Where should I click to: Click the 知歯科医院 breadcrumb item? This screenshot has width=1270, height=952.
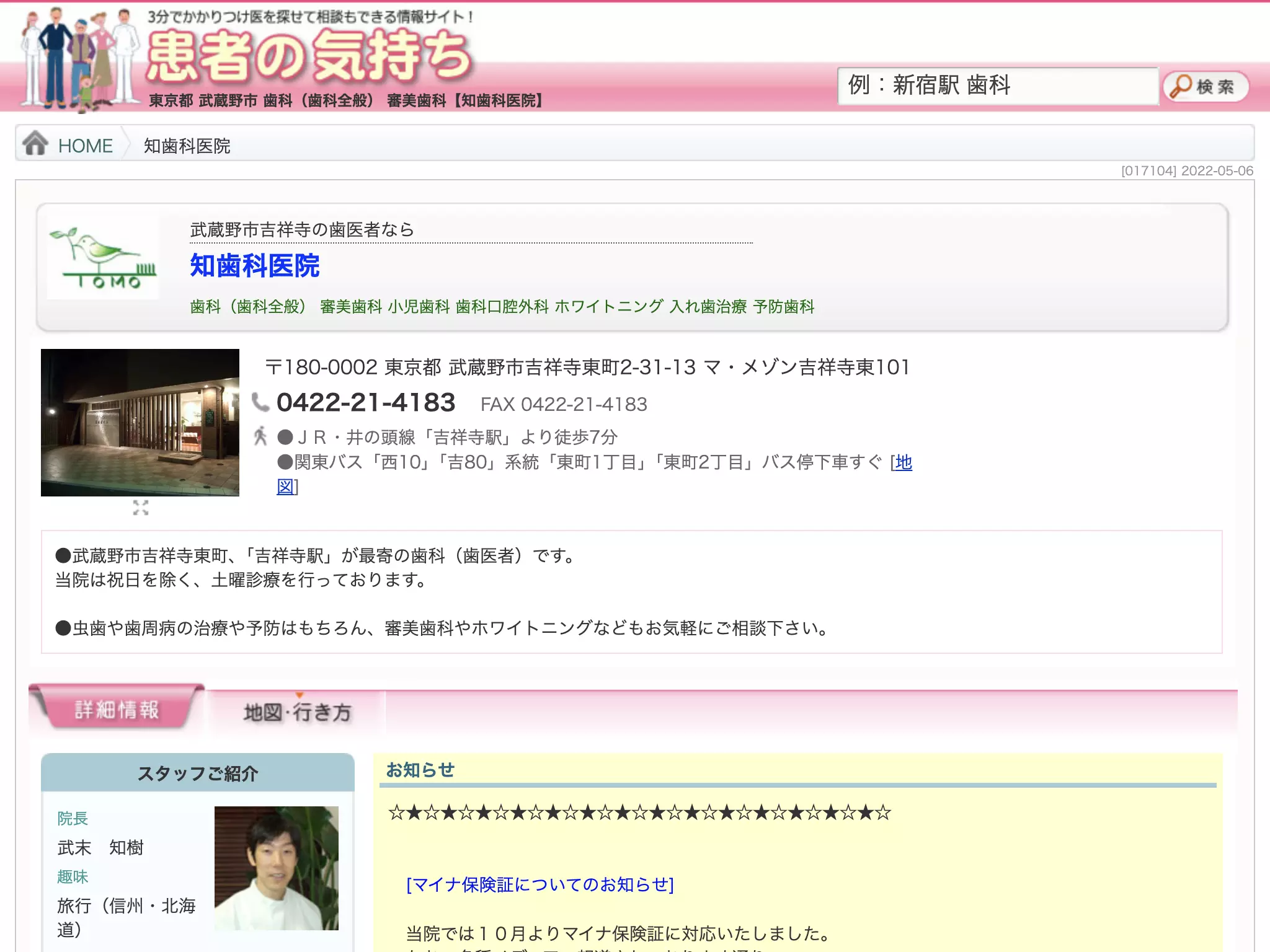click(187, 146)
